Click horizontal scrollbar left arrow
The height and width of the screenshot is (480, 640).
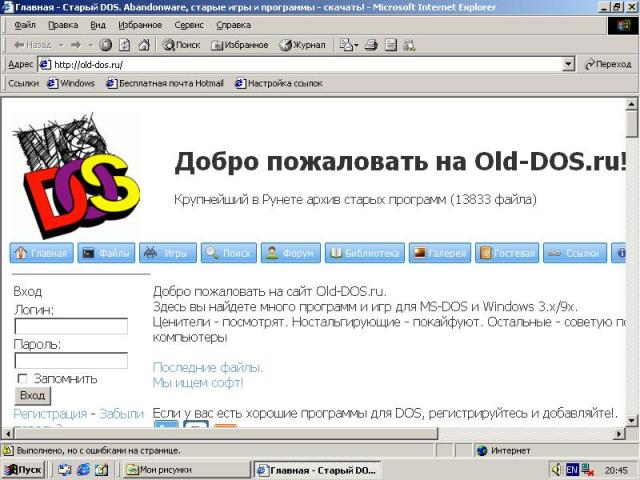click(8, 433)
